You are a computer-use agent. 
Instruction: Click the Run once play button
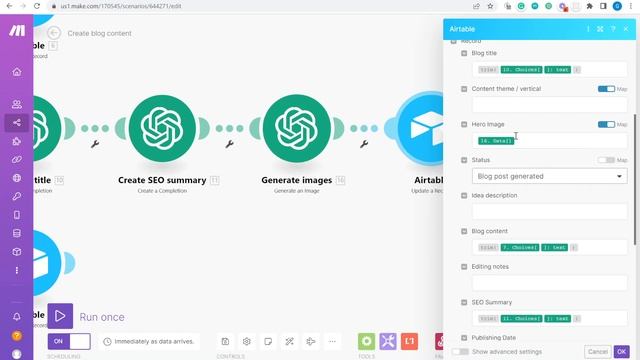click(60, 316)
